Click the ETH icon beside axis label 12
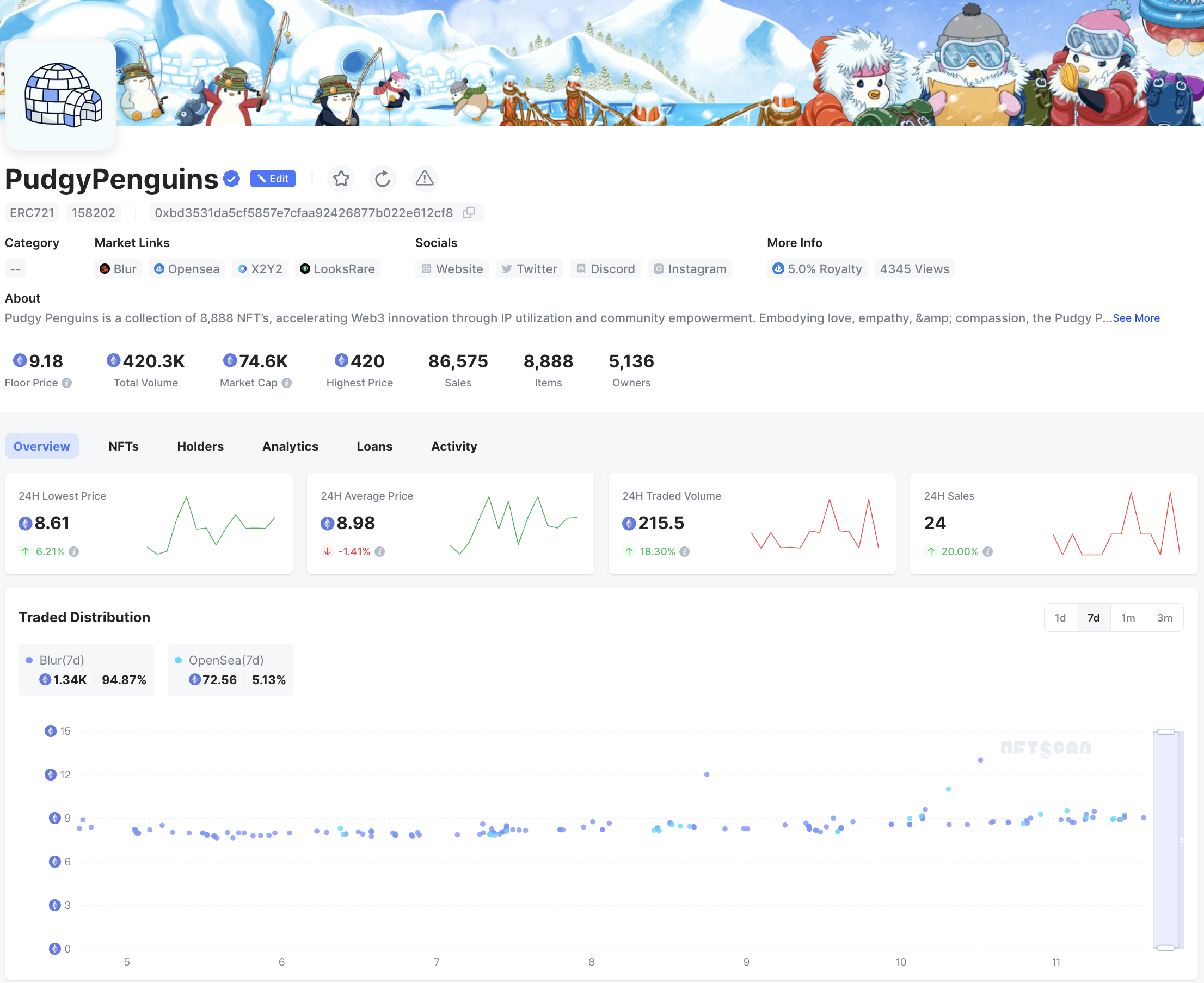1204x983 pixels. [x=51, y=775]
